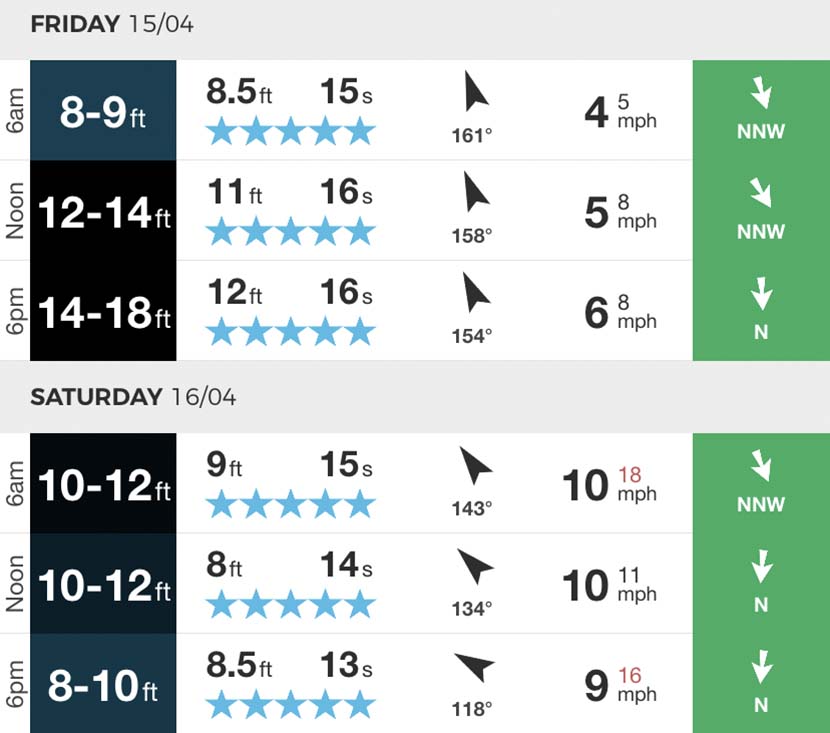Click the 143° swell direction arrow

tap(476, 465)
